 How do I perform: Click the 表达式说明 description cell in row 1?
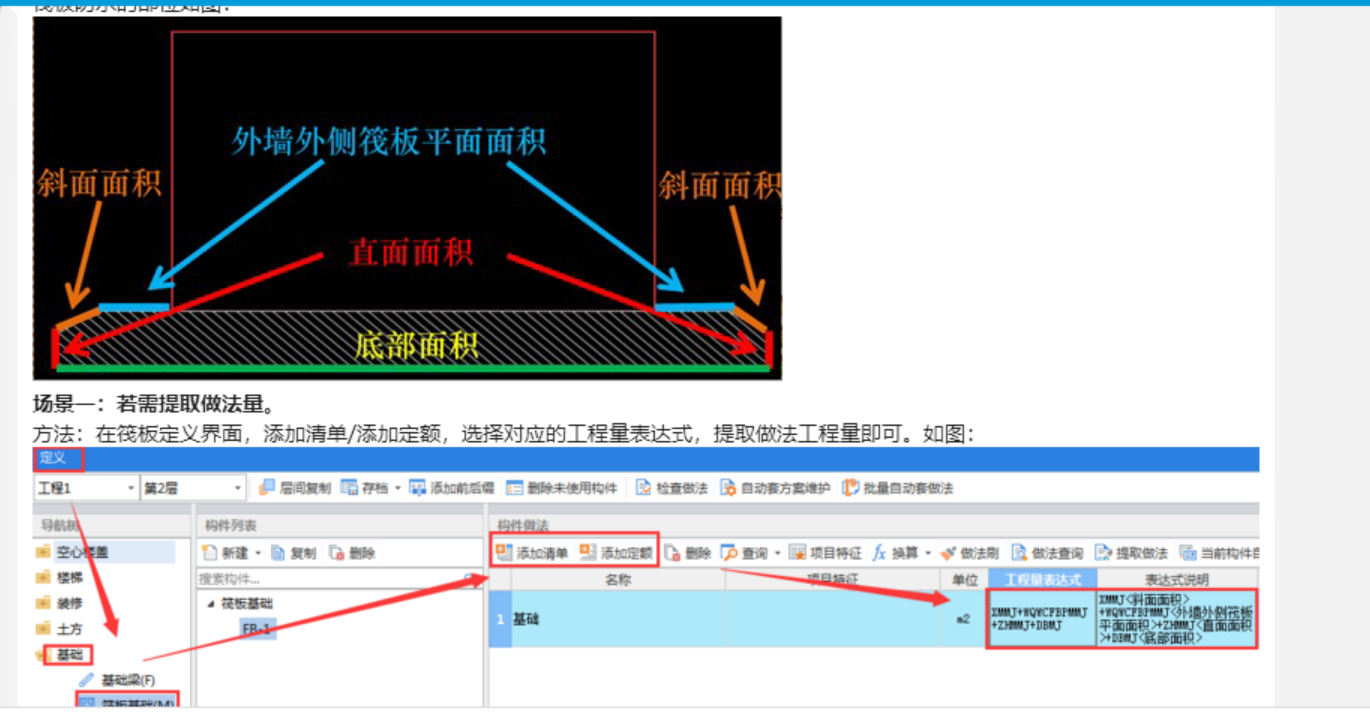pos(1177,619)
